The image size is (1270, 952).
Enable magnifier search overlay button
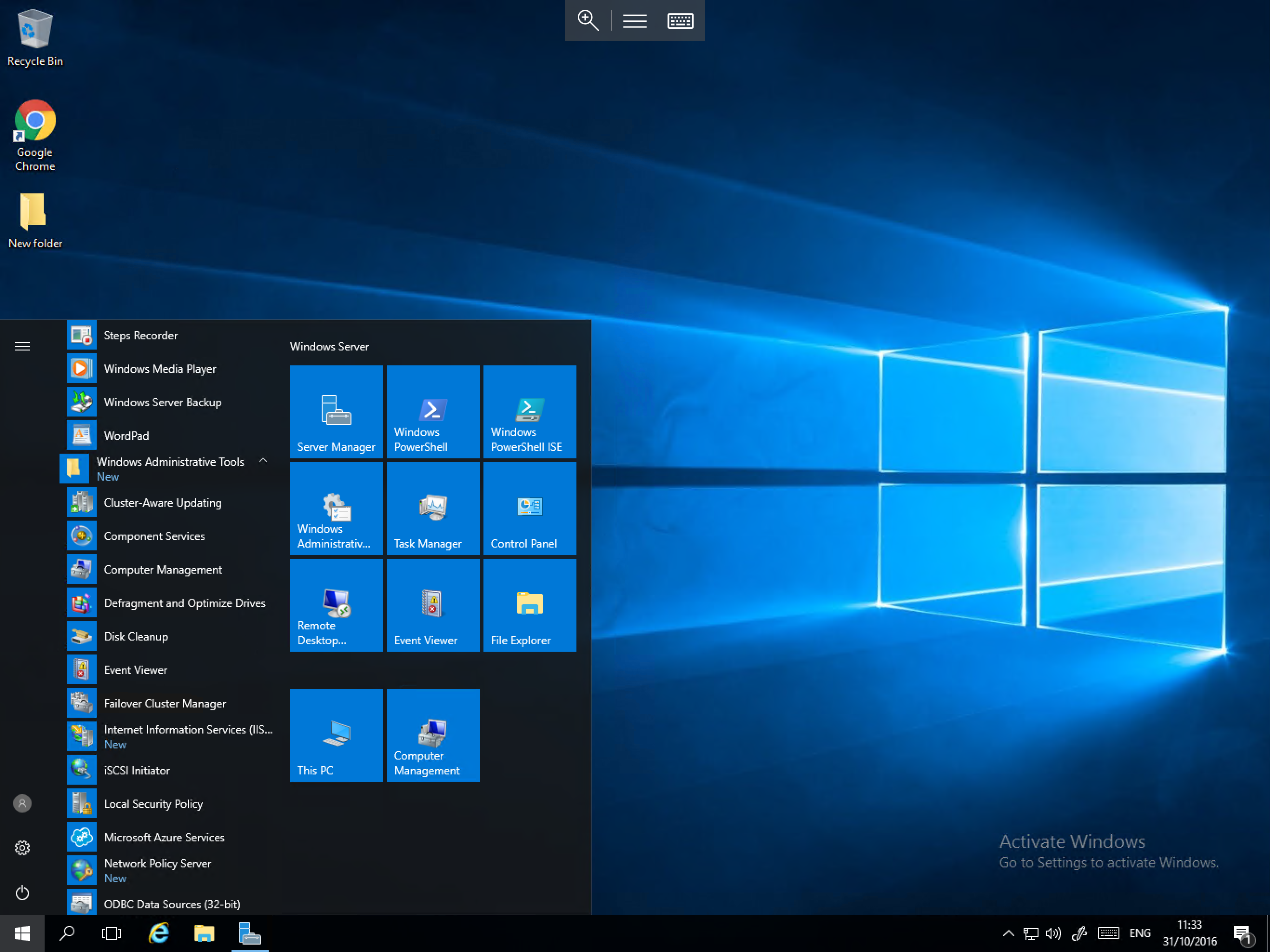(588, 20)
